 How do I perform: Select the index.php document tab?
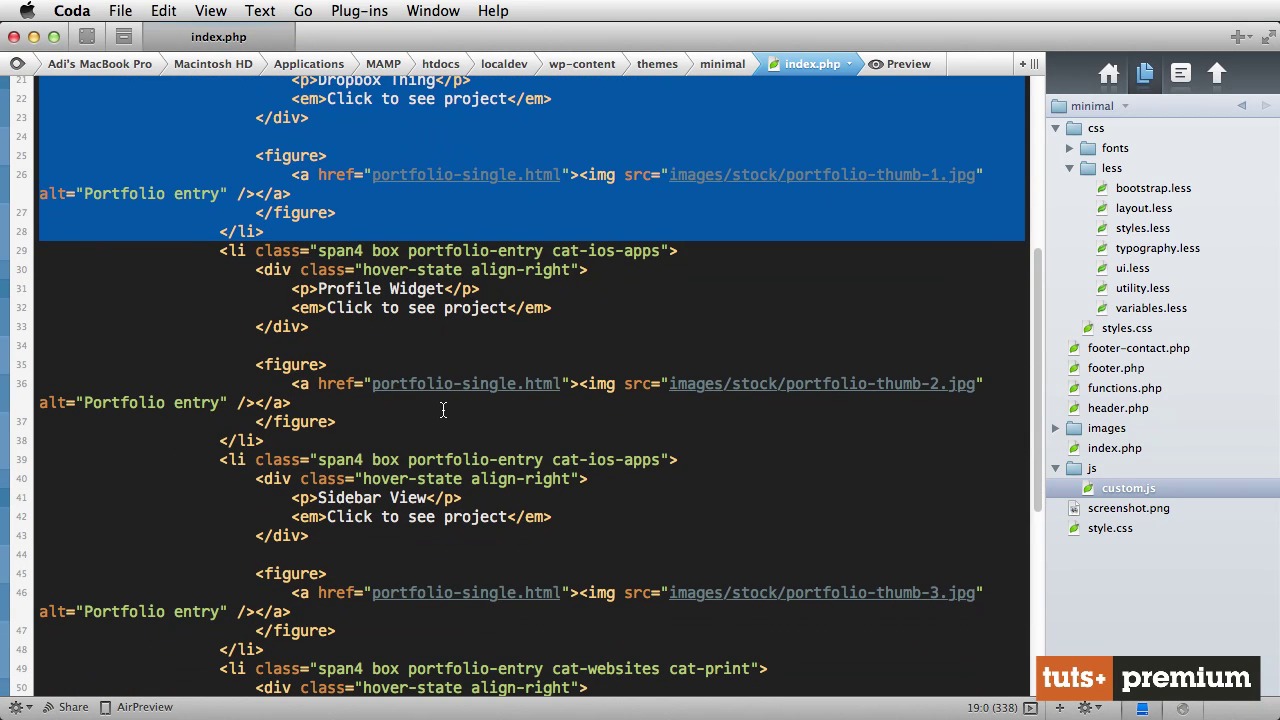pos(219,37)
